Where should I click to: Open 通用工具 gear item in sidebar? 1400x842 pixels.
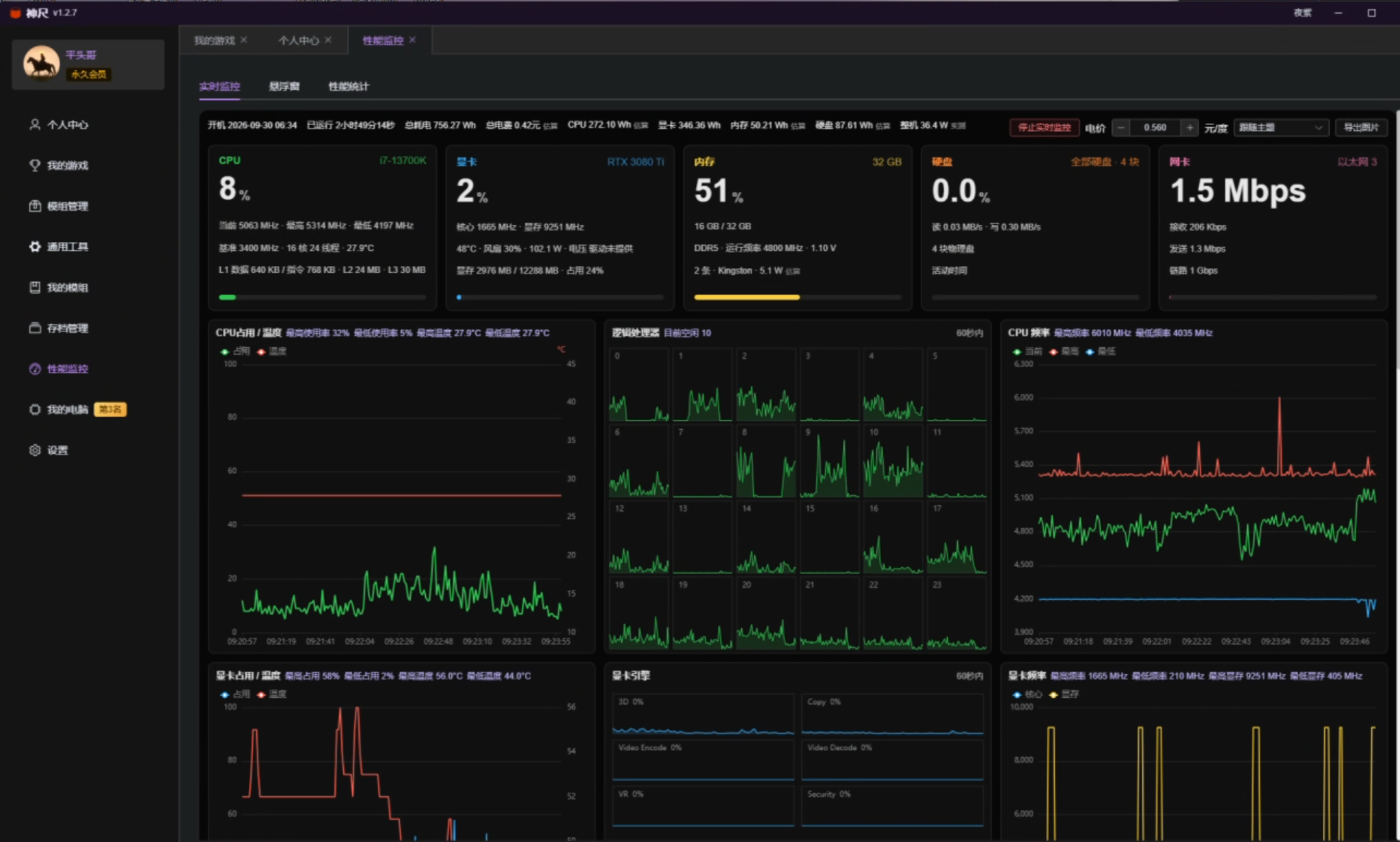(x=59, y=247)
